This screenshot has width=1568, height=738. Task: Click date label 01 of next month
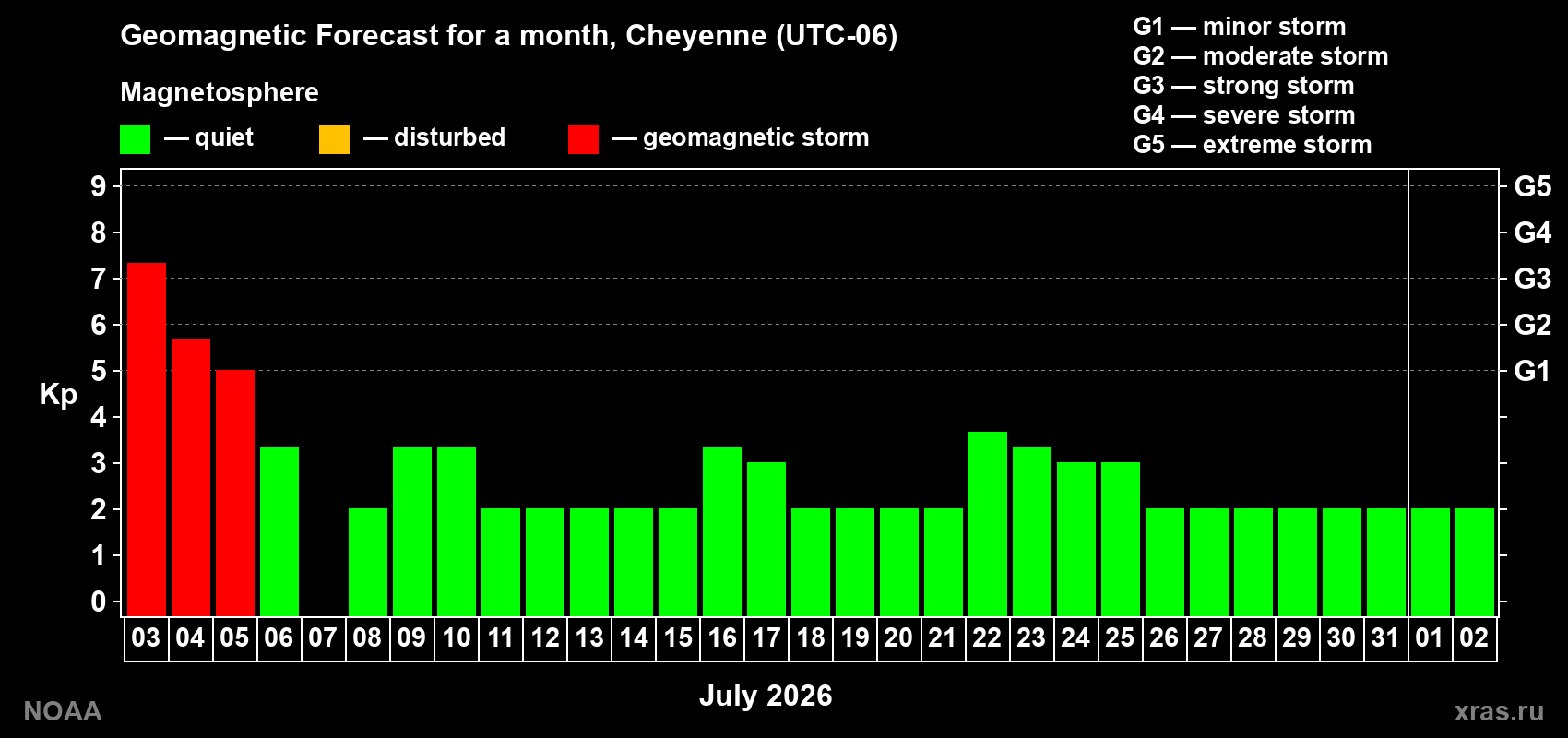pos(1430,637)
